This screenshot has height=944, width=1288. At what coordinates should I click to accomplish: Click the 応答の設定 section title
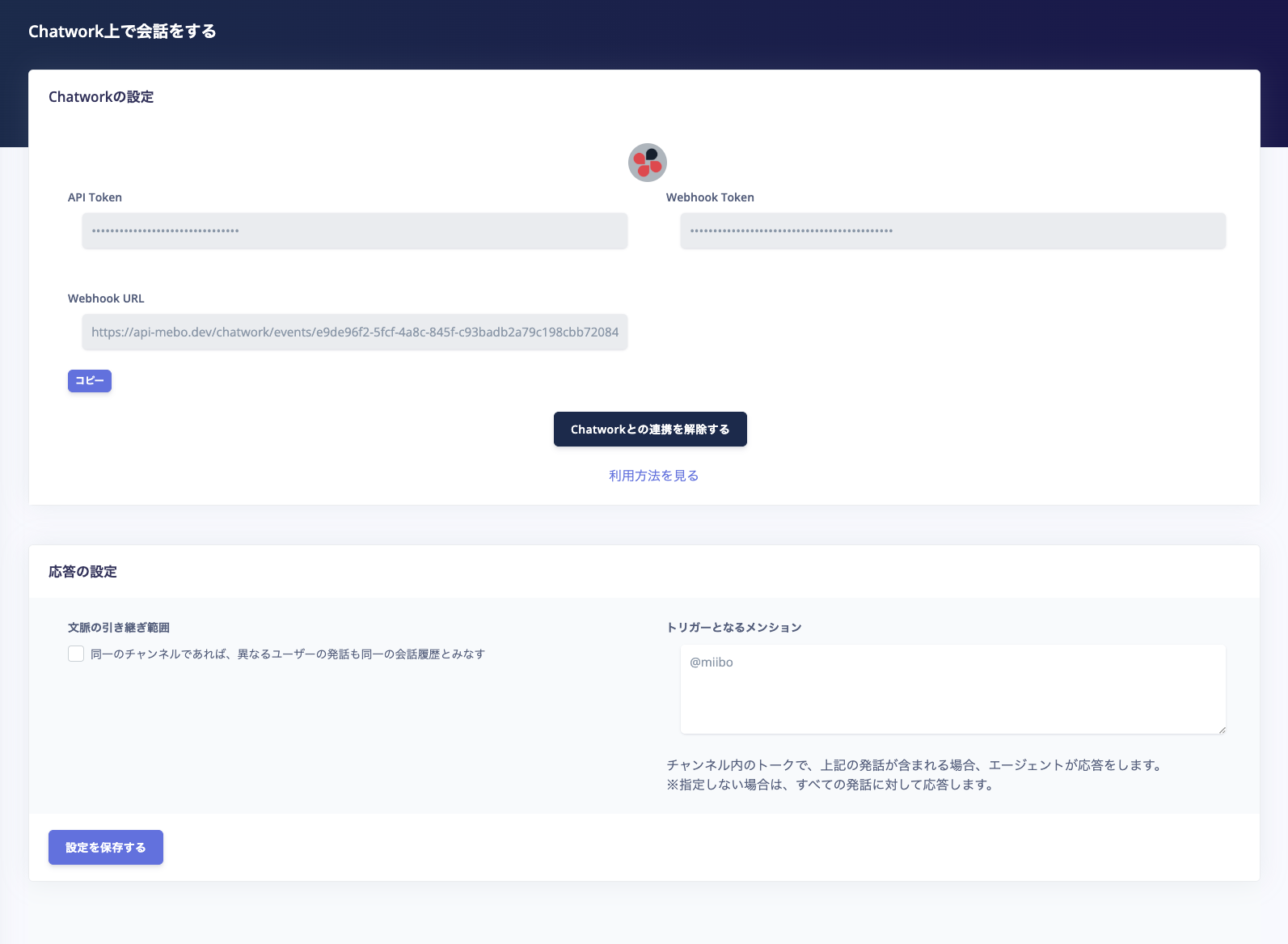(82, 572)
